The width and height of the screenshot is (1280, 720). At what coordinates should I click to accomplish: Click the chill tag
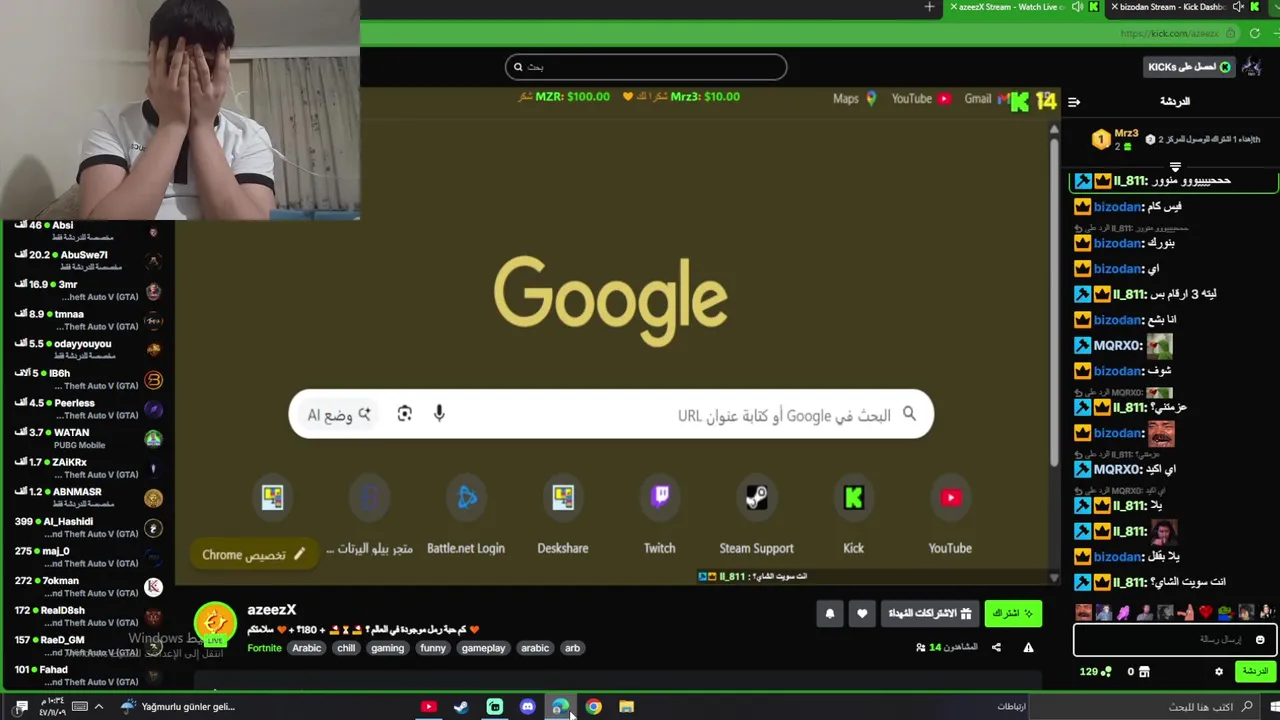(346, 648)
